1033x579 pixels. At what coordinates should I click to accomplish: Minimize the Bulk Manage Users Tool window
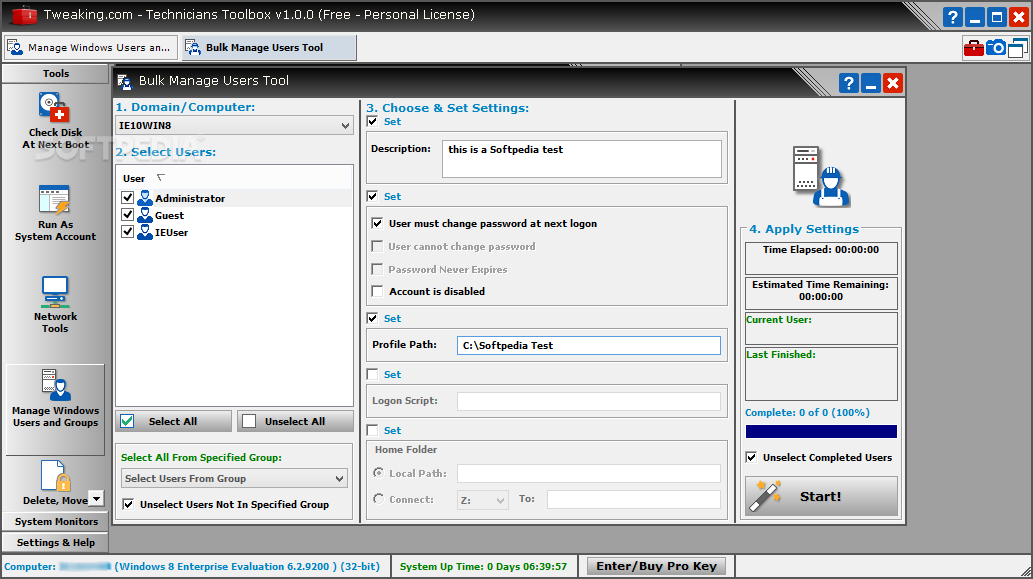pos(871,83)
